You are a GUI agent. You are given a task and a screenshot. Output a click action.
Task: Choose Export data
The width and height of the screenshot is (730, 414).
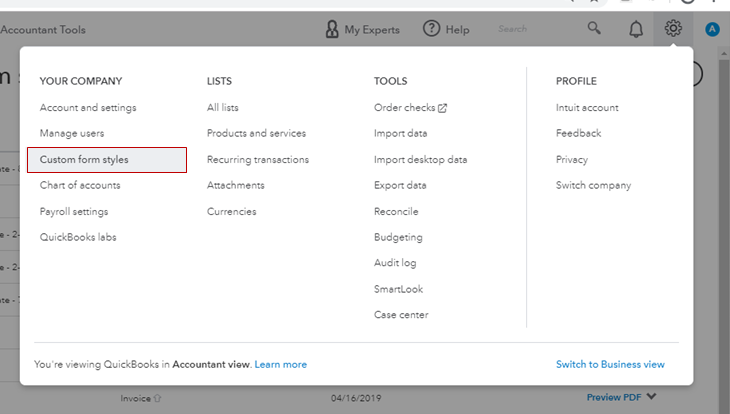400,185
